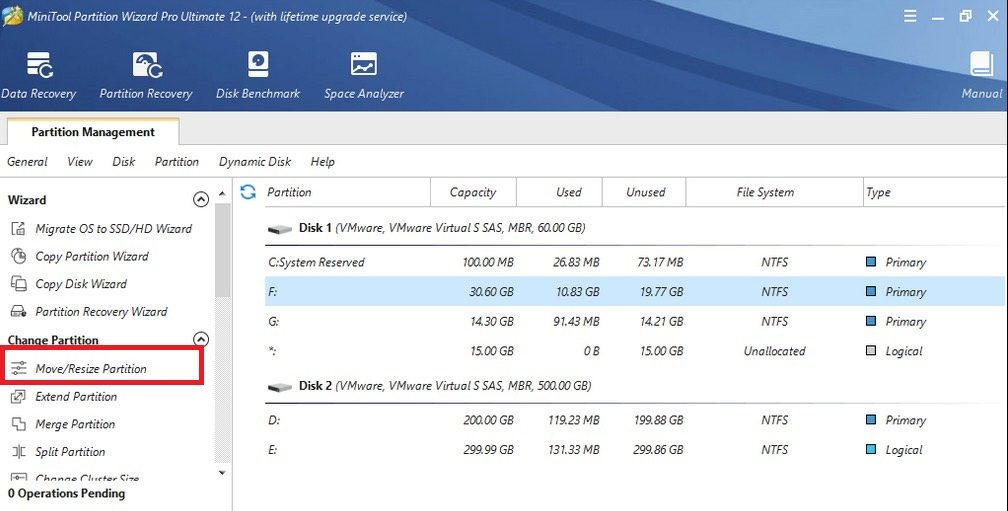Image resolution: width=1008 pixels, height=511 pixels.
Task: Collapse the Change Partition section
Action: point(201,339)
